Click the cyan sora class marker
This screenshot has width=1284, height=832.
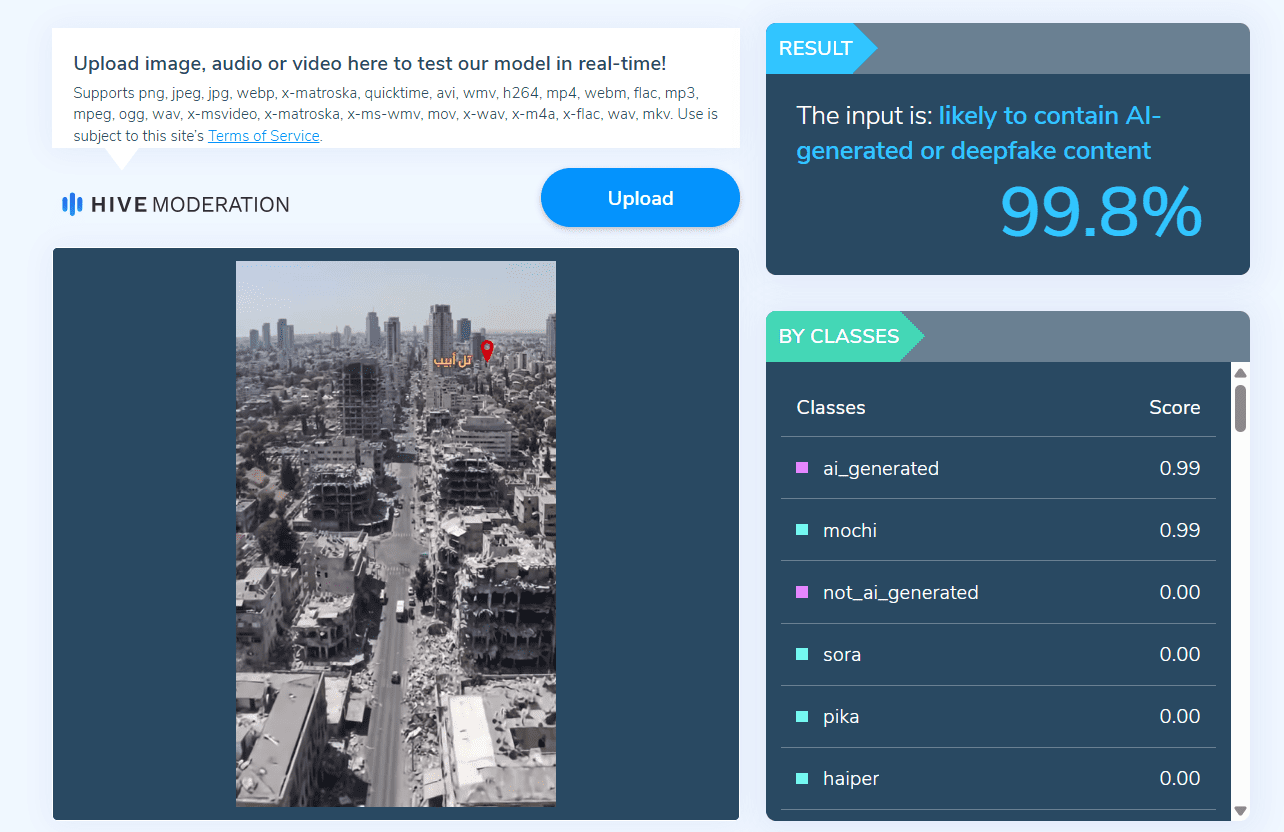coord(802,654)
